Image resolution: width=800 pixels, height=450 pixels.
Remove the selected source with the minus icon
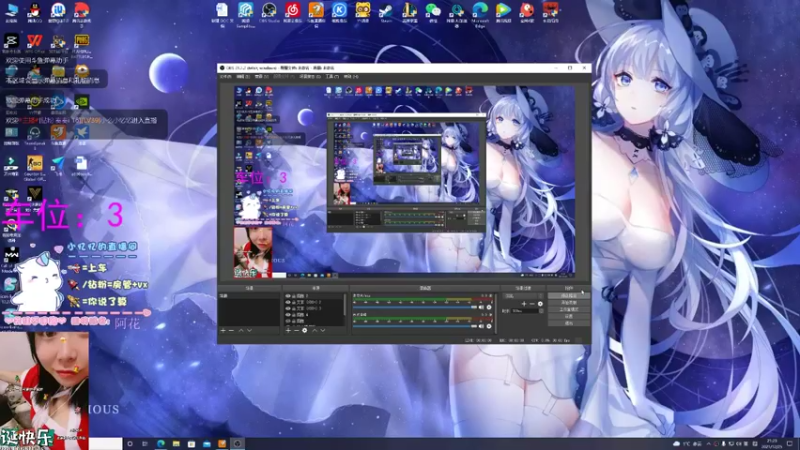pyautogui.click(x=296, y=331)
